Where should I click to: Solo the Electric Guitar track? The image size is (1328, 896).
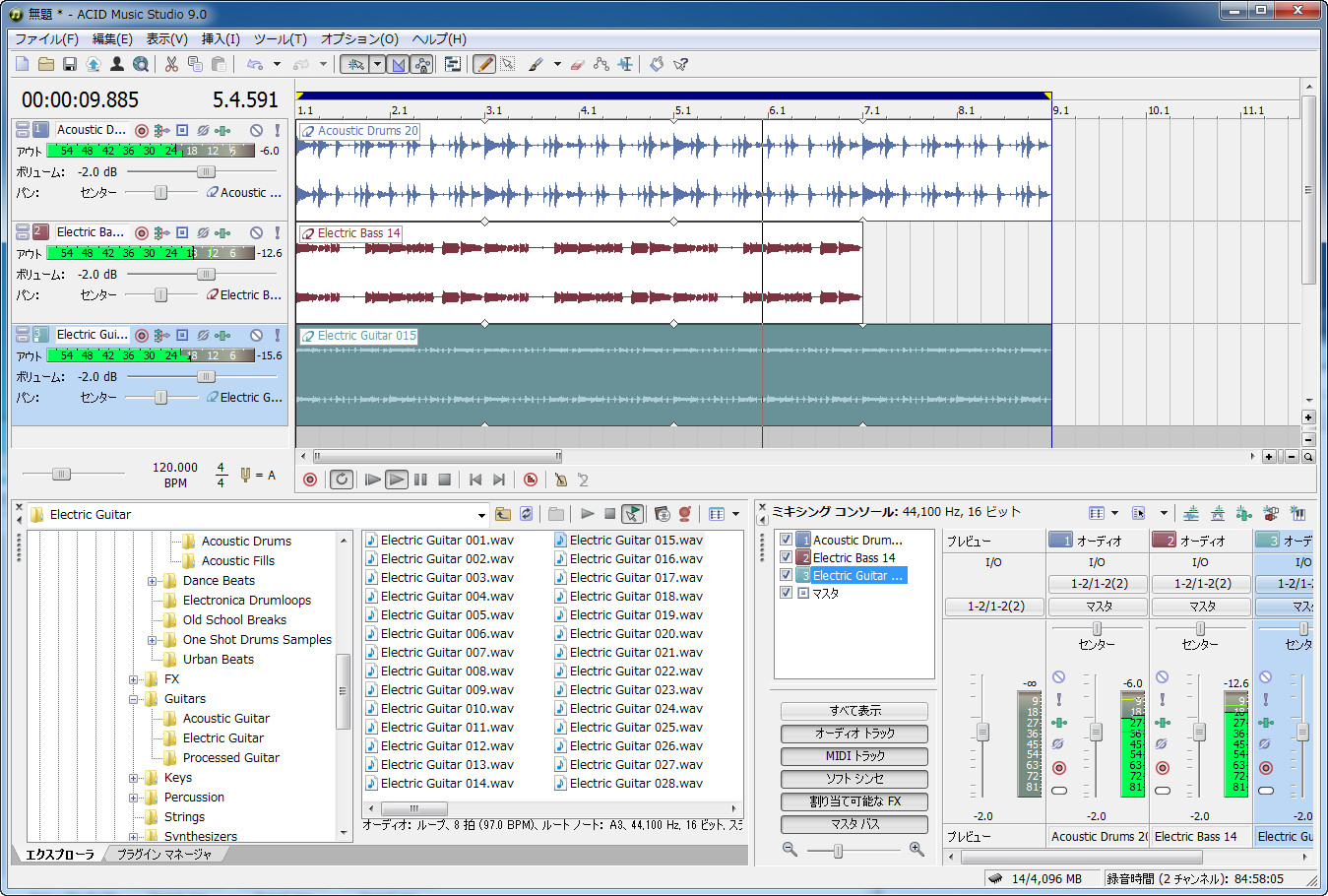(x=277, y=336)
